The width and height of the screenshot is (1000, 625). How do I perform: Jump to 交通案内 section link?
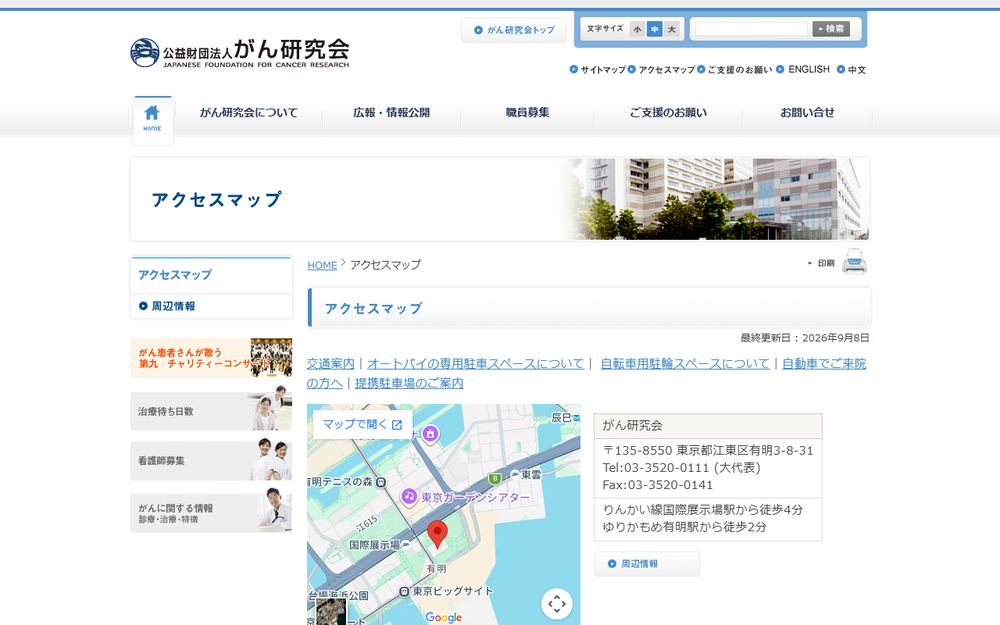330,364
